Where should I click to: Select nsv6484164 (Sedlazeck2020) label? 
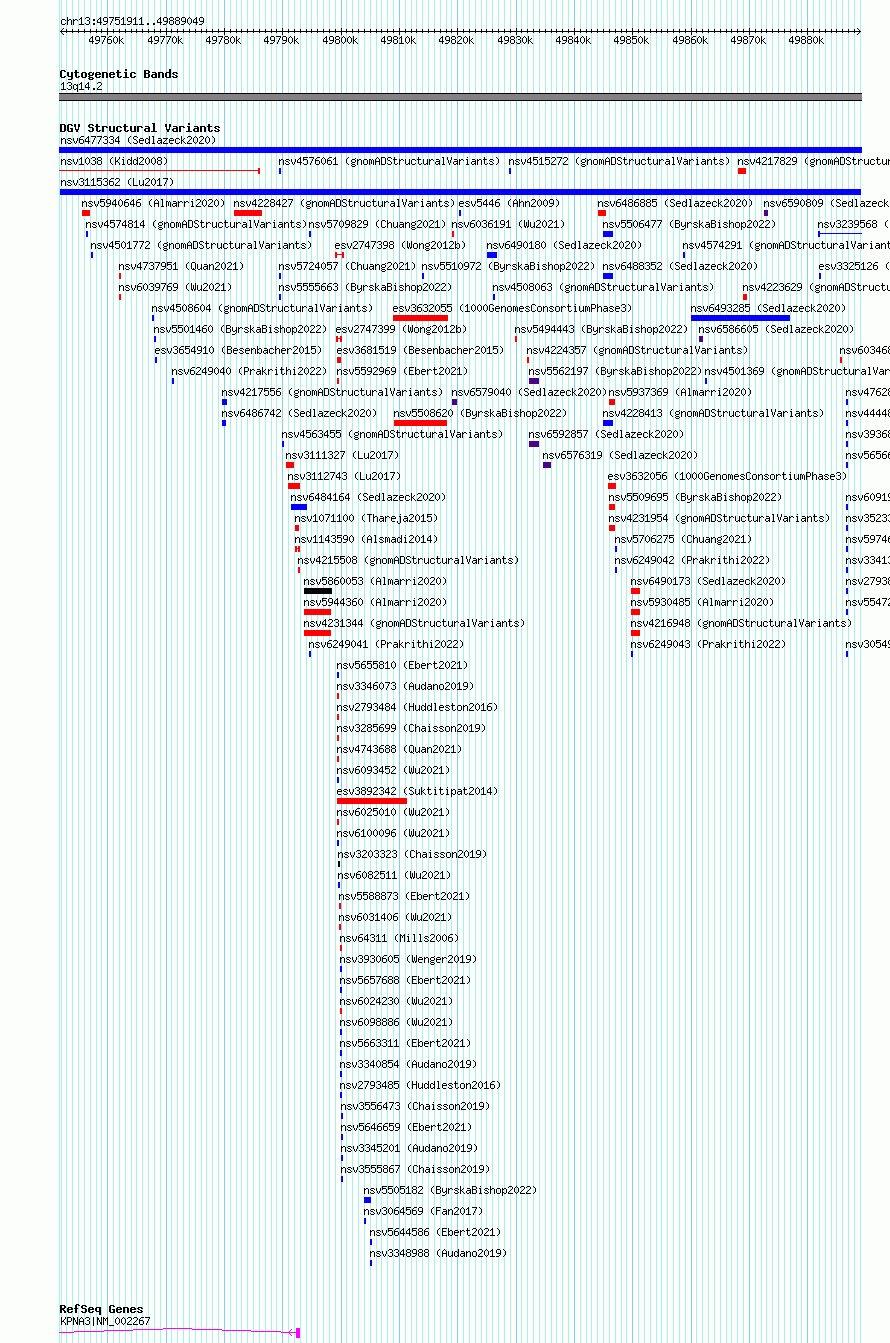(368, 497)
